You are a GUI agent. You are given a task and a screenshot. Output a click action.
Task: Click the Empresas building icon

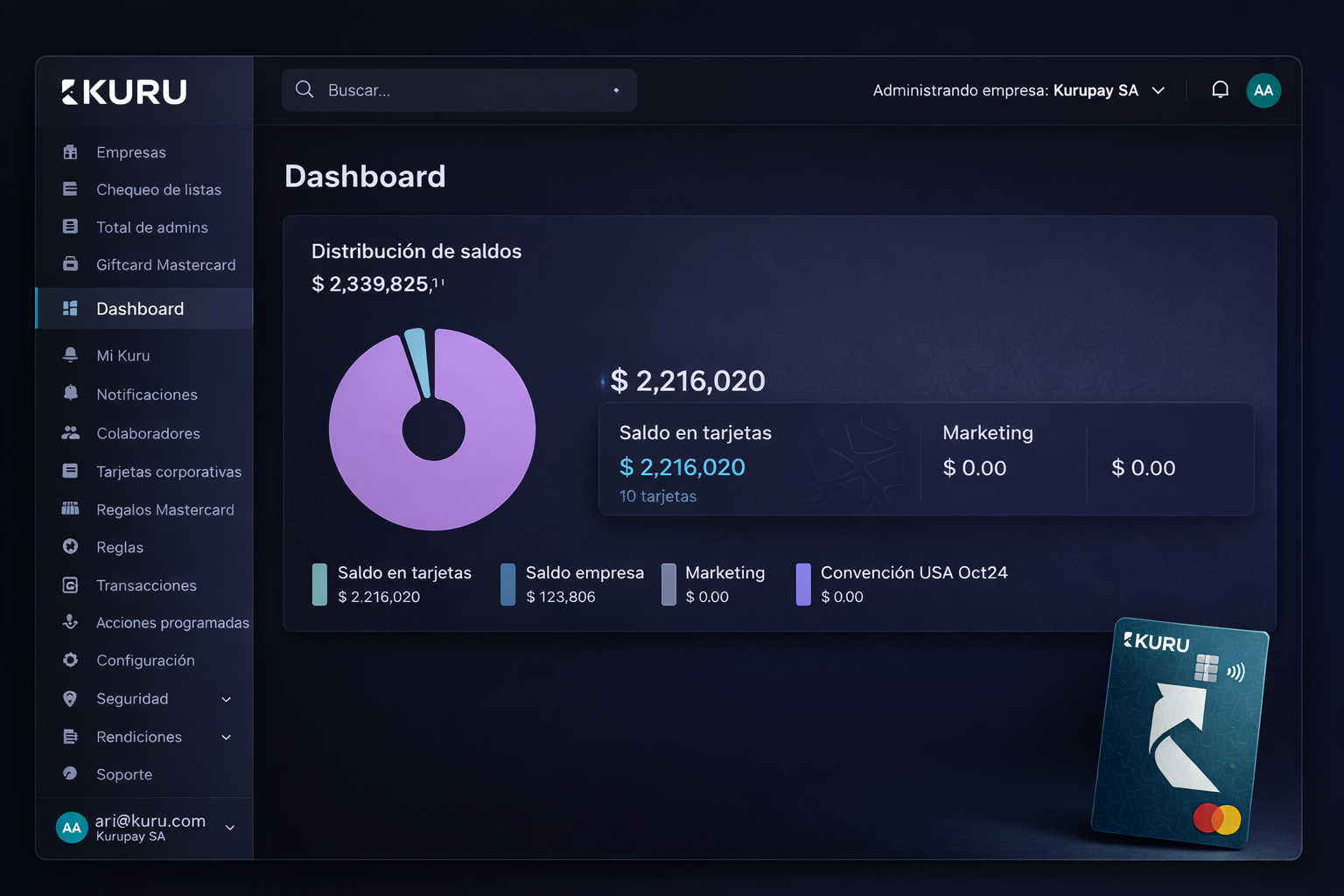point(71,152)
